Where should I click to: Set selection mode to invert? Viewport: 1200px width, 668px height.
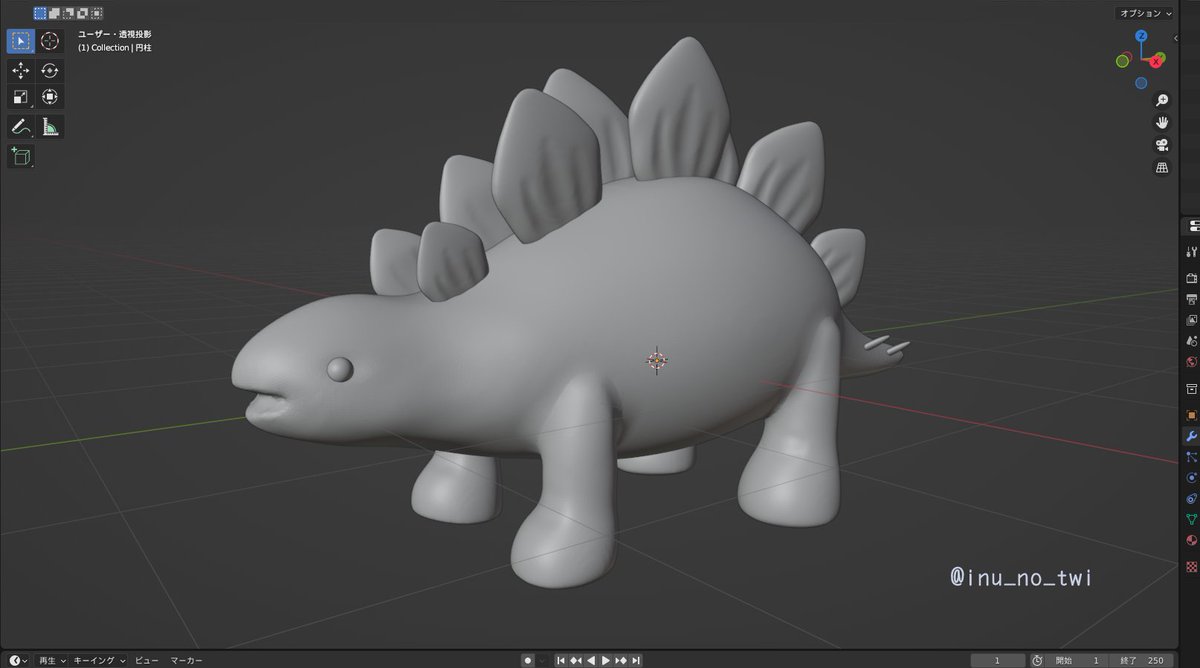click(x=83, y=13)
